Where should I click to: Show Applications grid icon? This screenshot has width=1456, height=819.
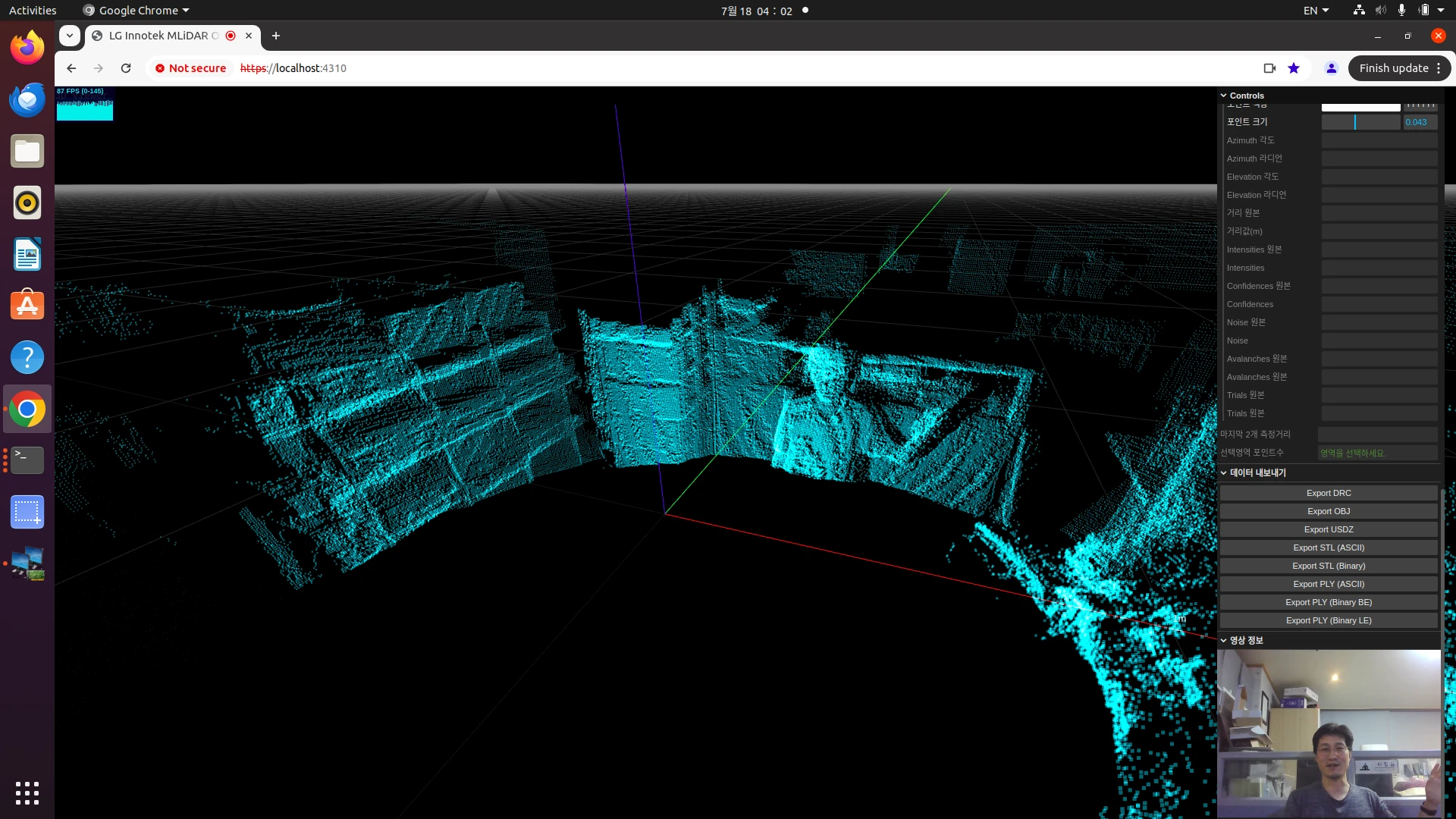tap(27, 792)
